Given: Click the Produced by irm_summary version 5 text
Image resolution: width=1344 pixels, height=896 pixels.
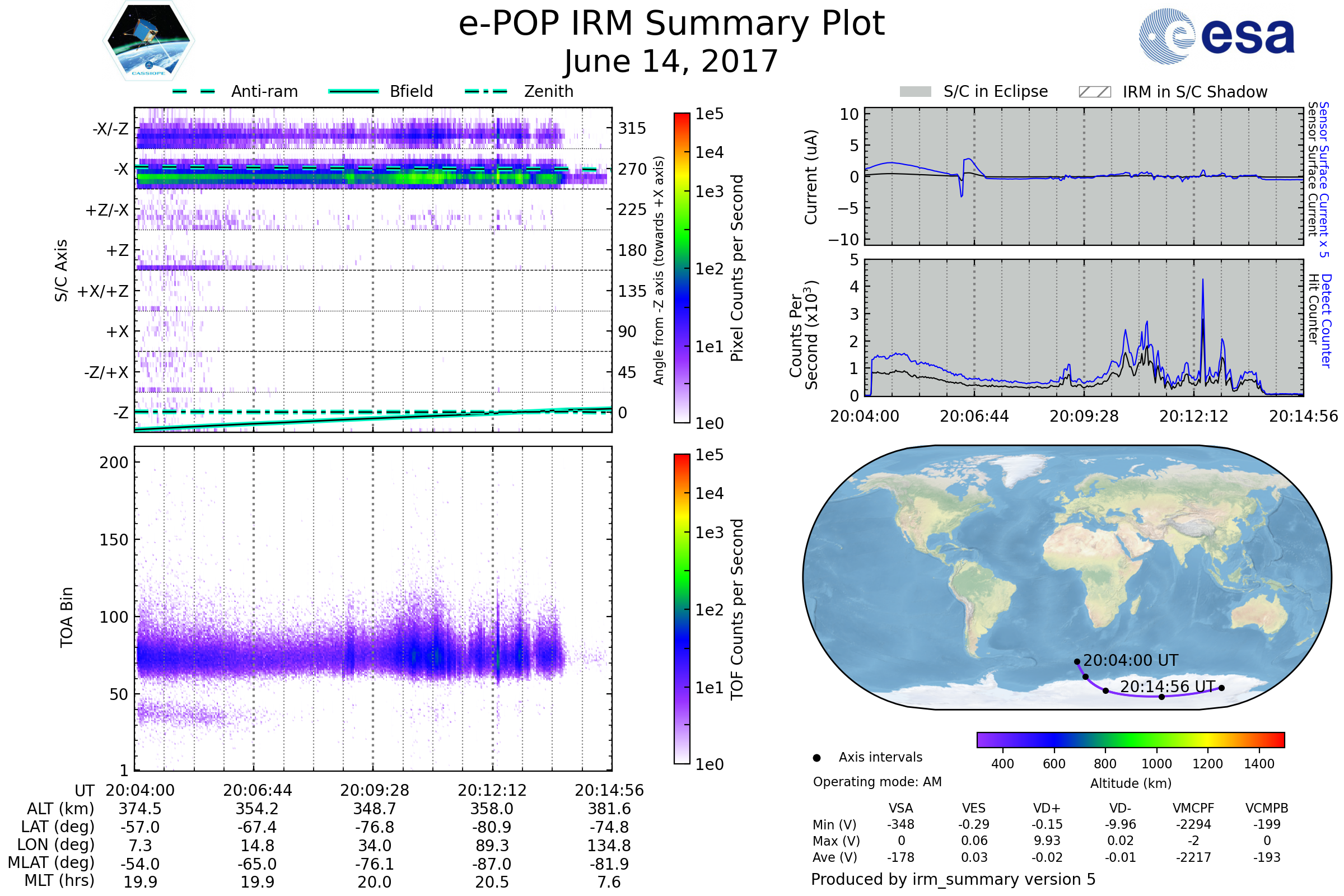Looking at the screenshot, I should coord(953,879).
